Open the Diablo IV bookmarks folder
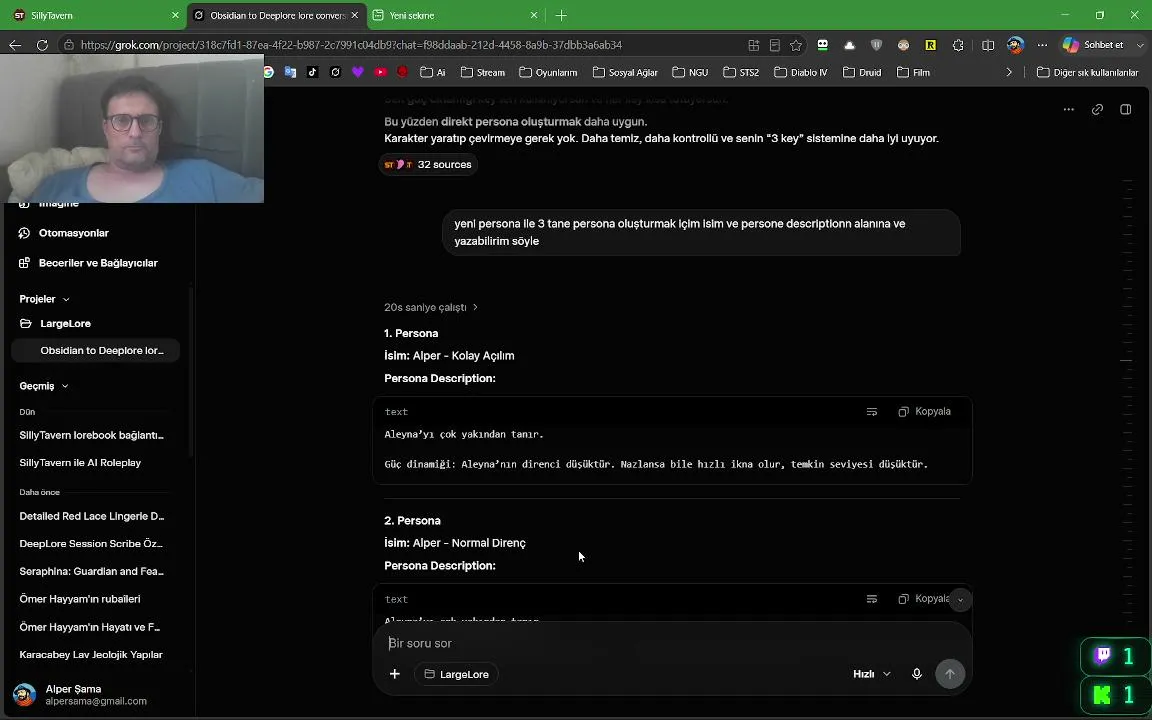1152x720 pixels. point(801,72)
